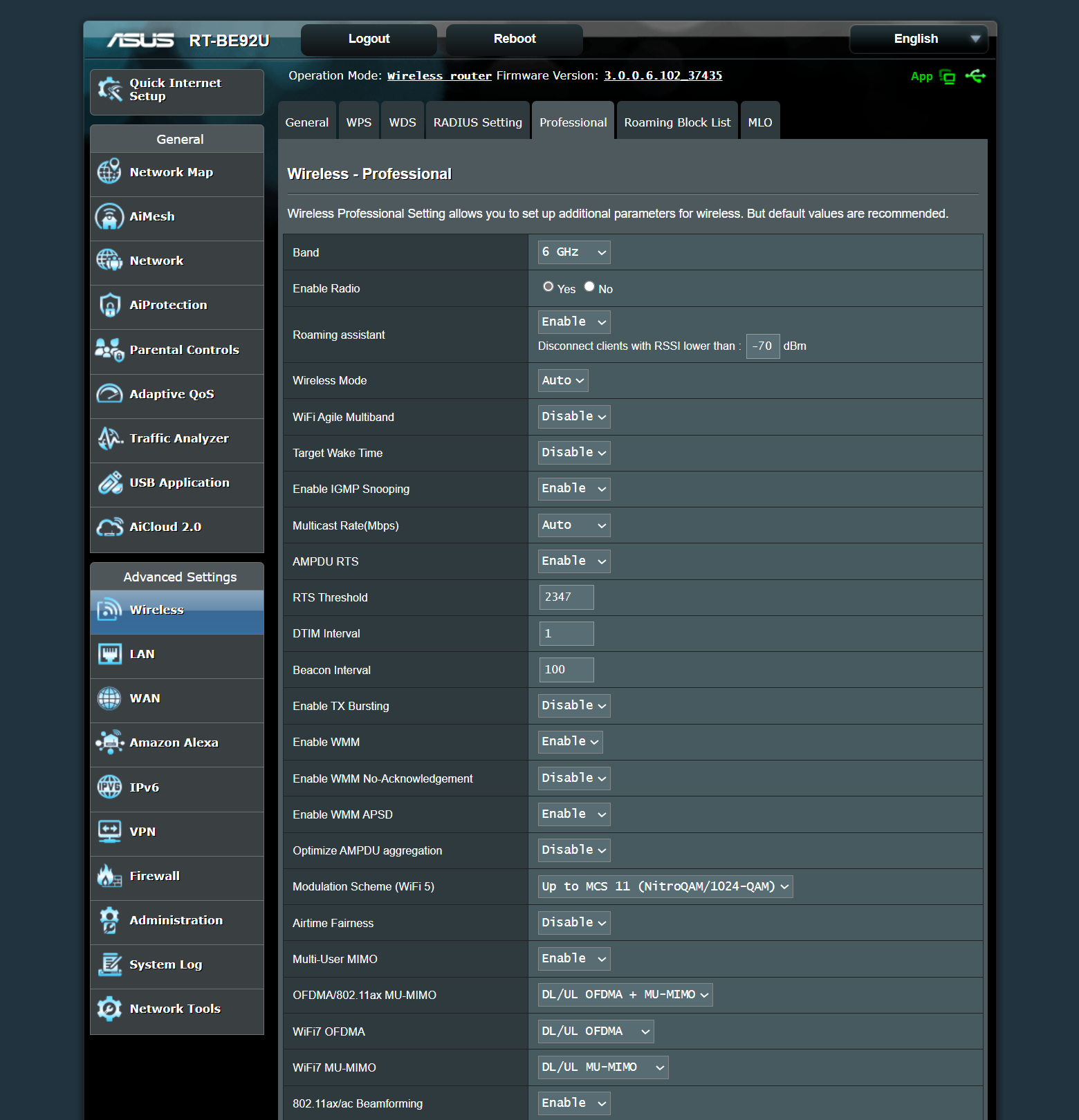Click the Network Tools icon
This screenshot has height=1120, width=1079.
coord(109,1008)
